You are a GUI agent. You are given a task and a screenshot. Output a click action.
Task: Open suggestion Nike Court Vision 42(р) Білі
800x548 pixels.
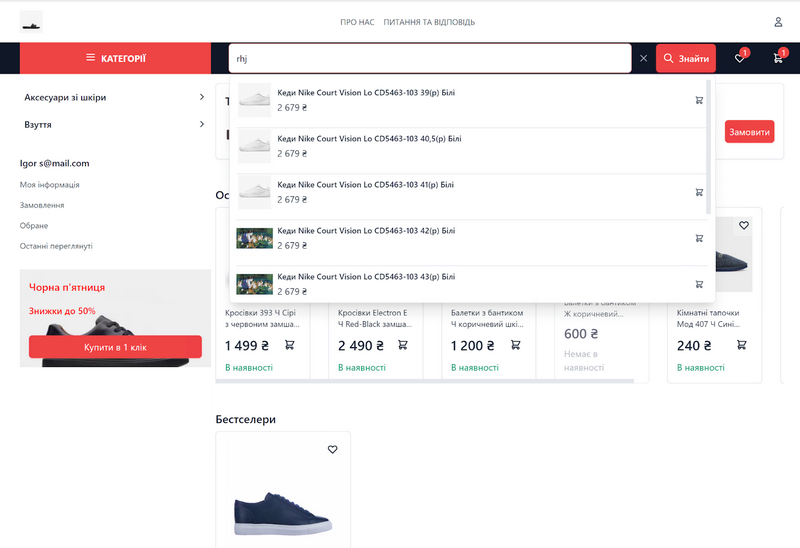click(366, 230)
